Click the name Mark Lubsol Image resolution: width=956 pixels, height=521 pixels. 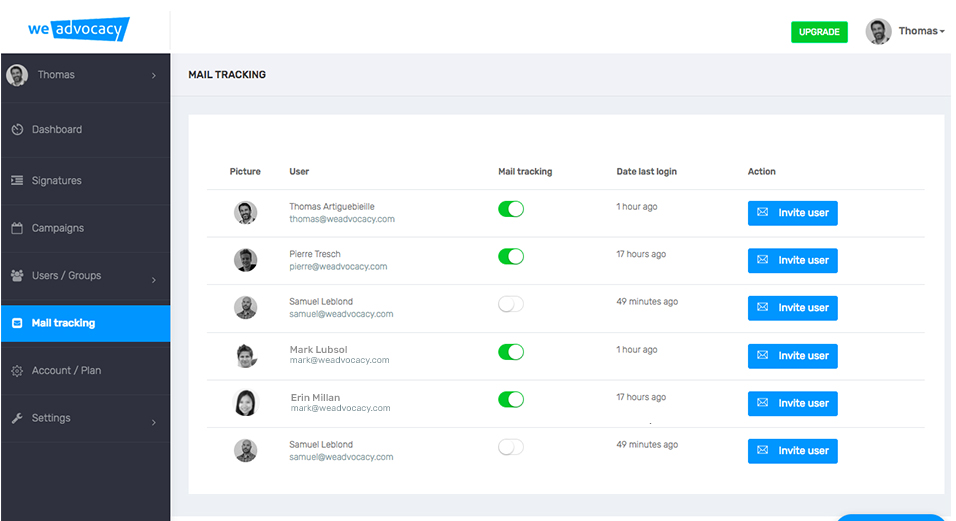click(x=318, y=349)
